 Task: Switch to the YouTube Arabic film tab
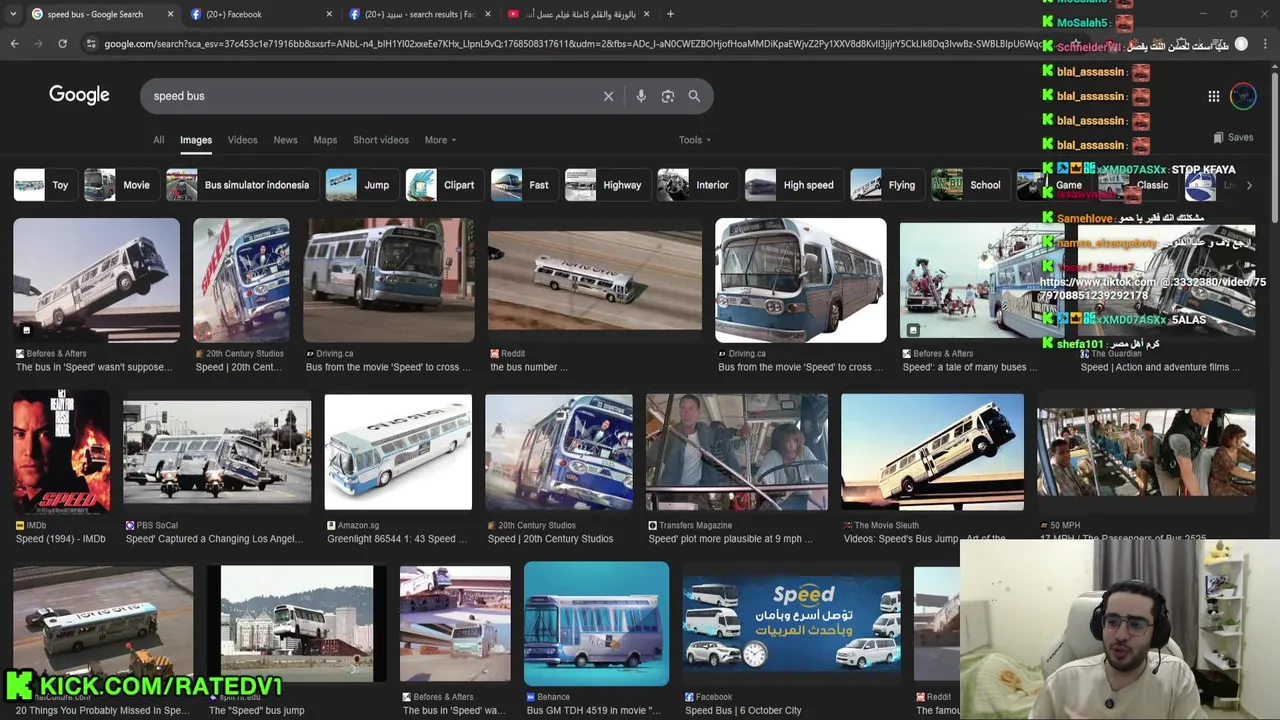coord(578,14)
